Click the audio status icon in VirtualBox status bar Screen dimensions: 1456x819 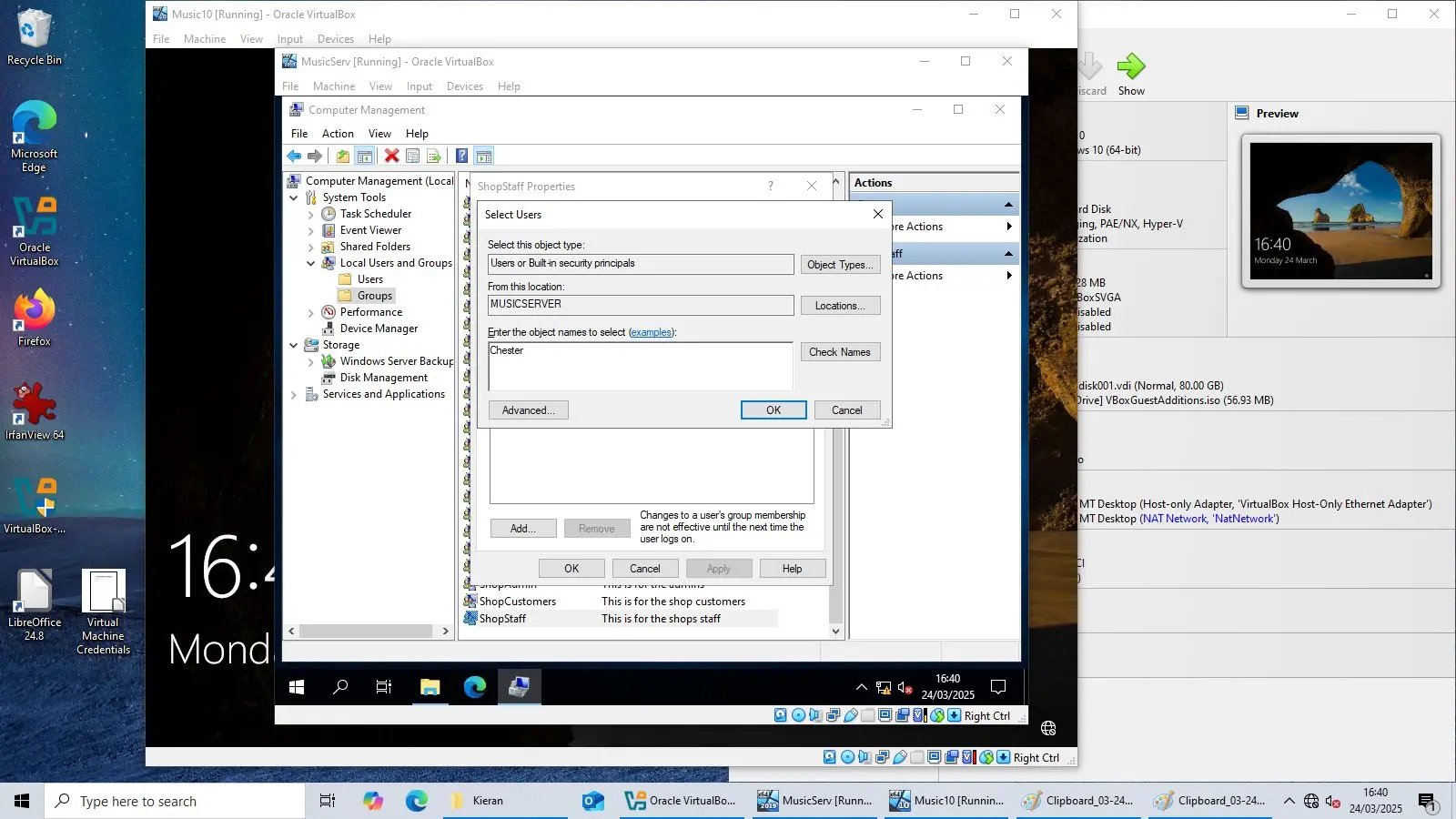pos(815,716)
